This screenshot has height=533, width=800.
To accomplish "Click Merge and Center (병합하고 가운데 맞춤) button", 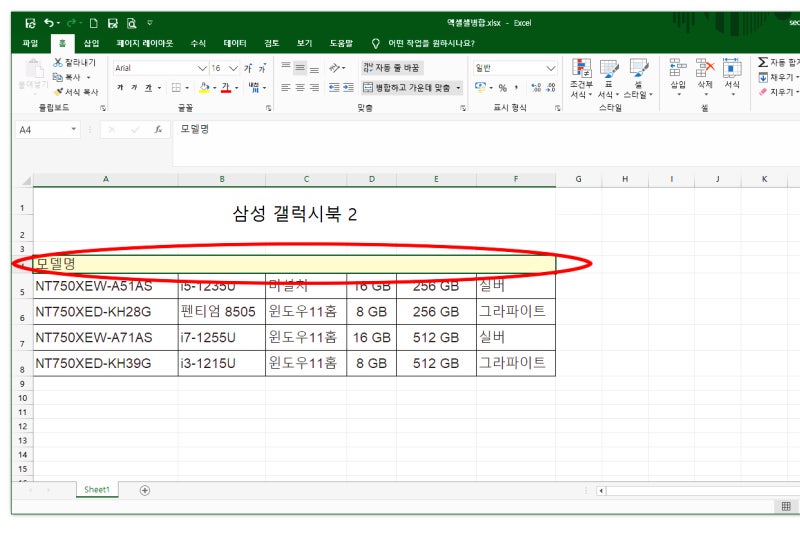I will pos(407,88).
